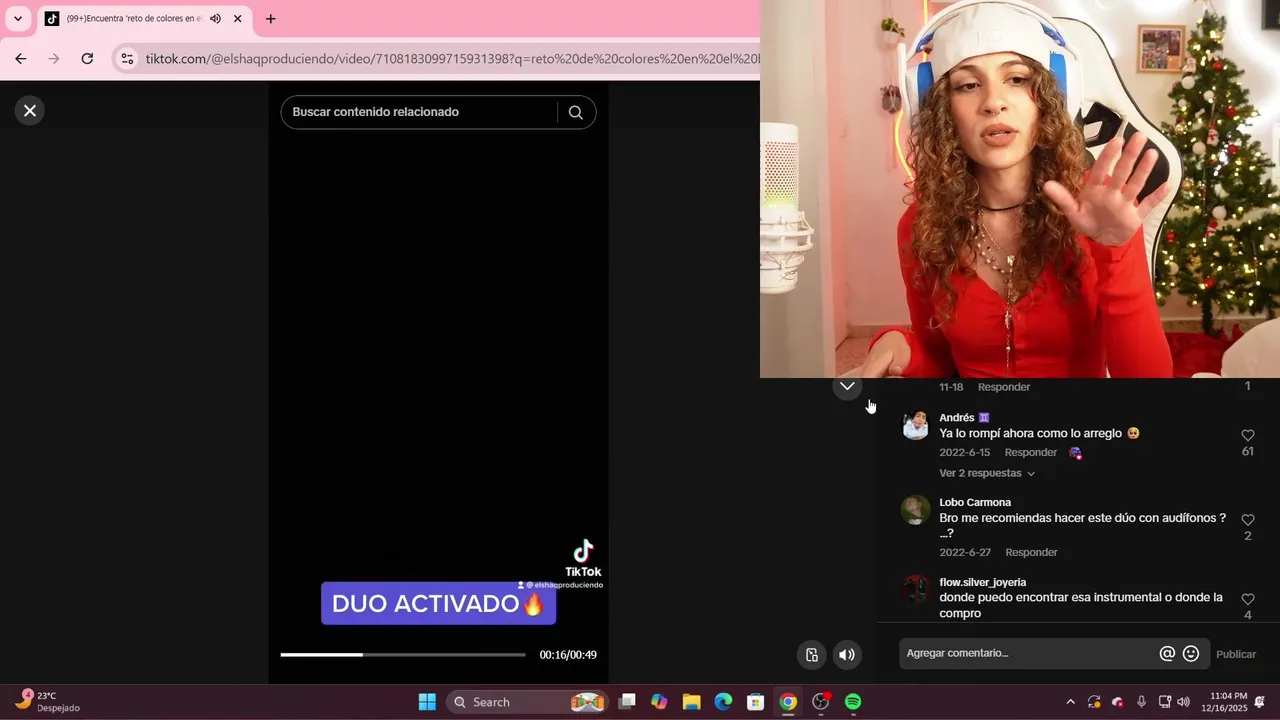
Task: Open a new browser tab with plus button
Action: click(270, 19)
